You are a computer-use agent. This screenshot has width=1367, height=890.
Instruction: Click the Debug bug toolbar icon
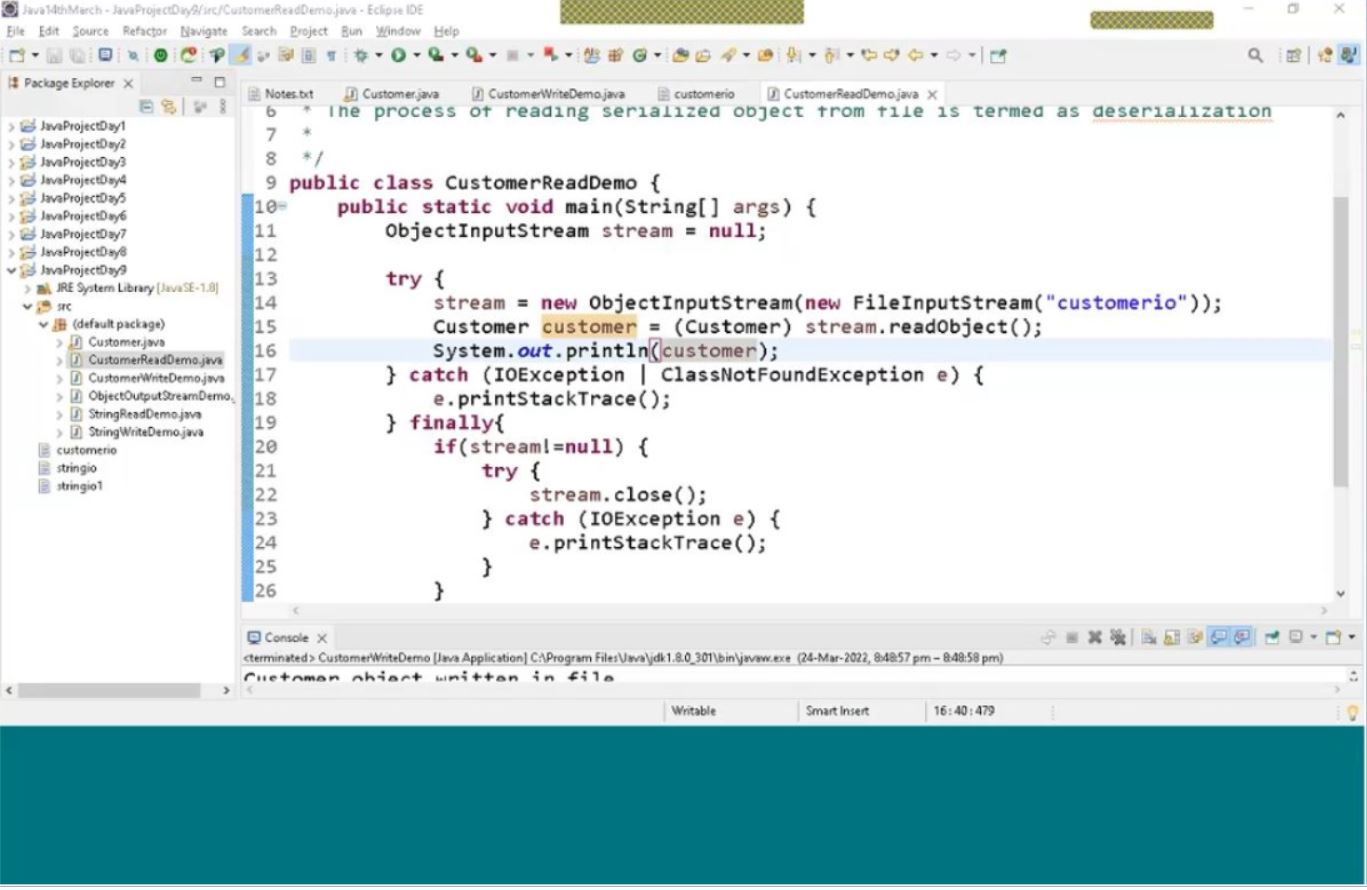(x=359, y=56)
